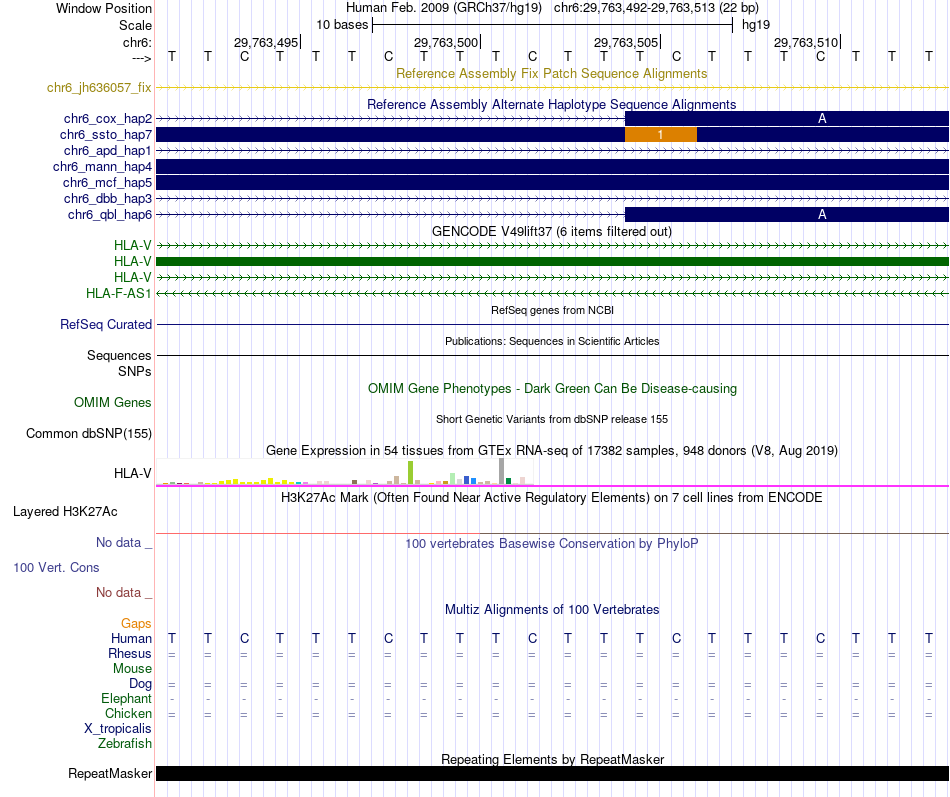
Task: Open the H3K27Ac Mark track title
Action: tap(551, 498)
